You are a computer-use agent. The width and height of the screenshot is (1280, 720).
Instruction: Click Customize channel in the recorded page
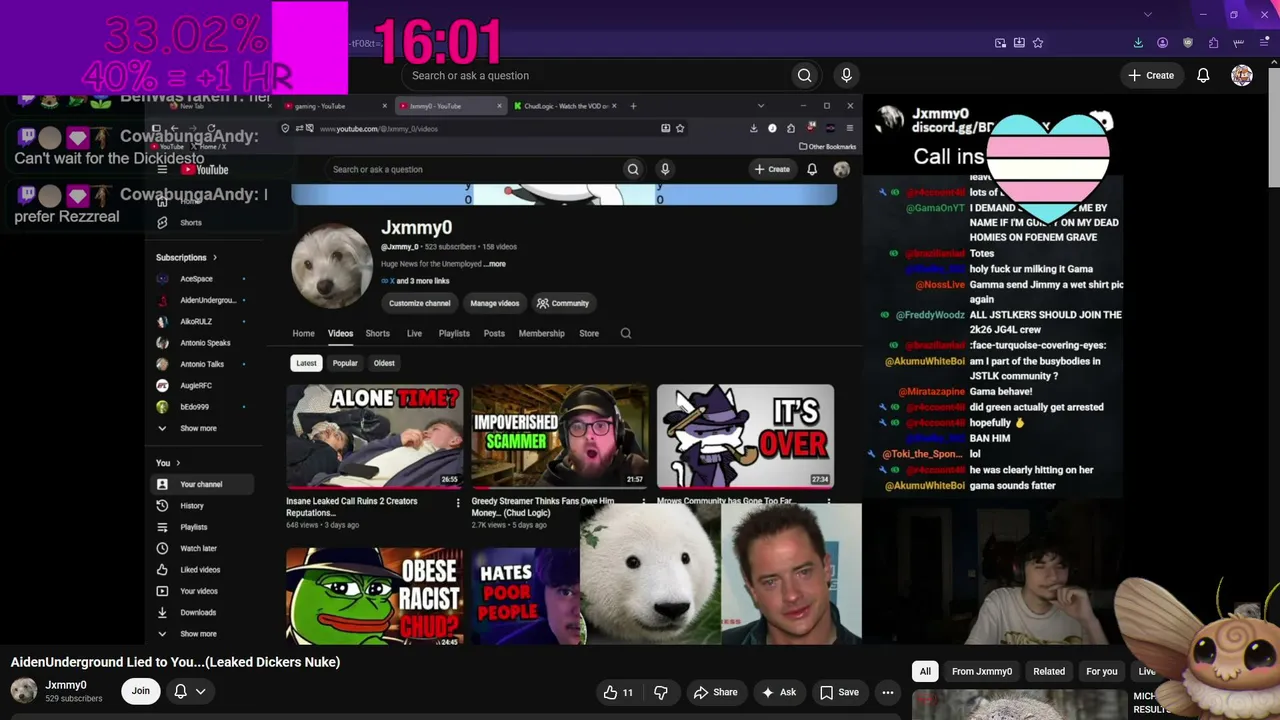pos(420,304)
